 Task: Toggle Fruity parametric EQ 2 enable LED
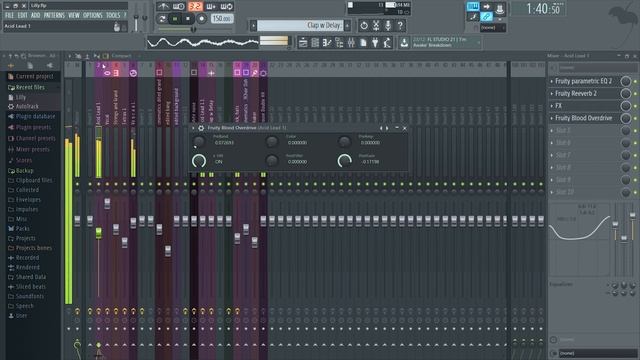(636, 82)
